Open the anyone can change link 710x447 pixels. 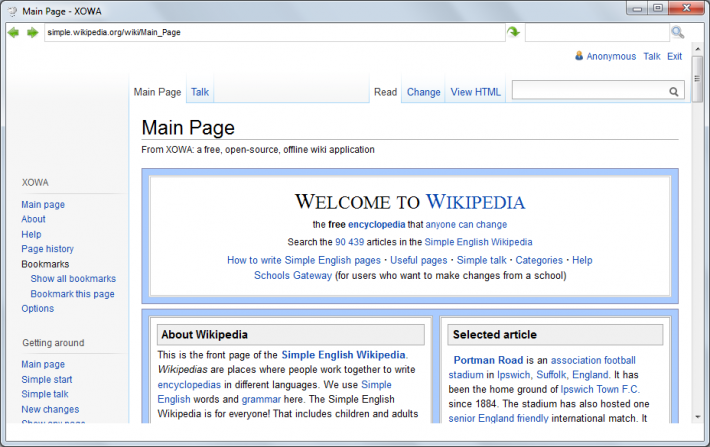pos(466,225)
